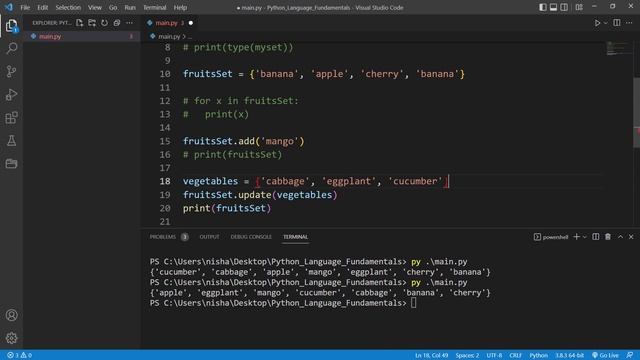The image size is (640, 360).
Task: Open the Search view in activity bar
Action: tap(11, 49)
